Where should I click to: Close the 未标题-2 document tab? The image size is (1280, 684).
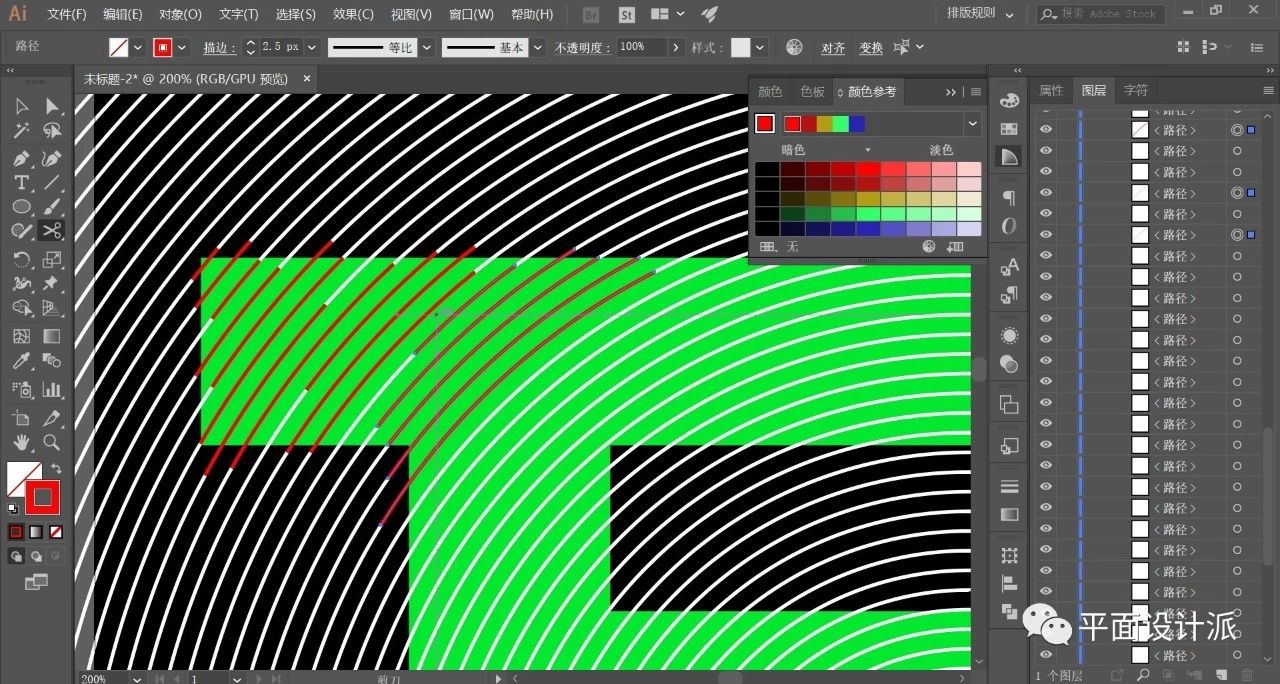tap(307, 78)
